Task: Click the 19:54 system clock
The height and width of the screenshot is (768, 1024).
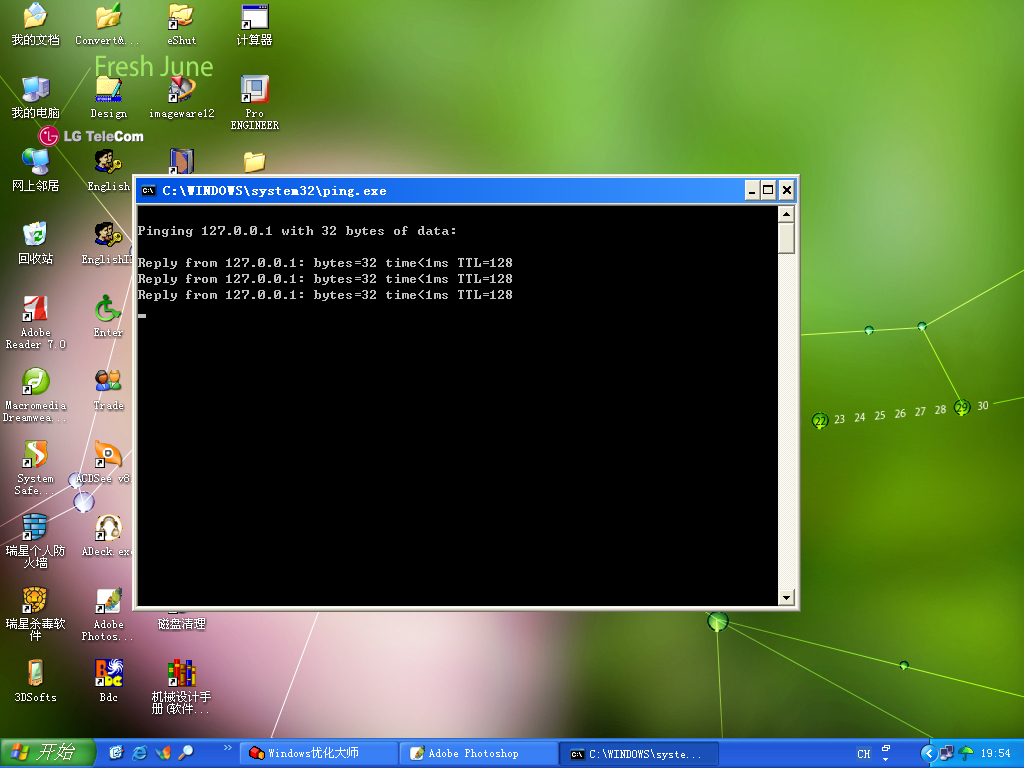Action: [x=995, y=753]
